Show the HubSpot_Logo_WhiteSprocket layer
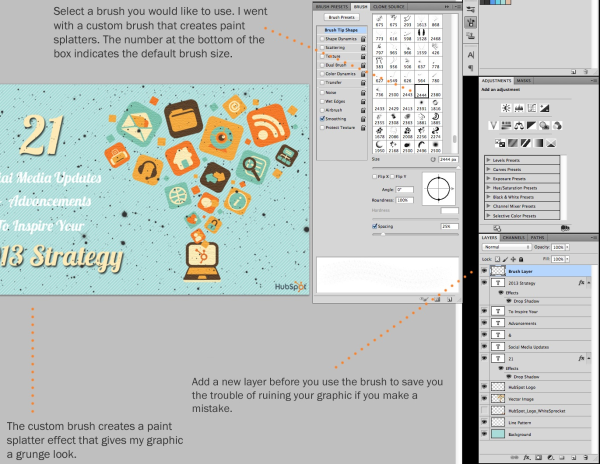 tap(484, 410)
